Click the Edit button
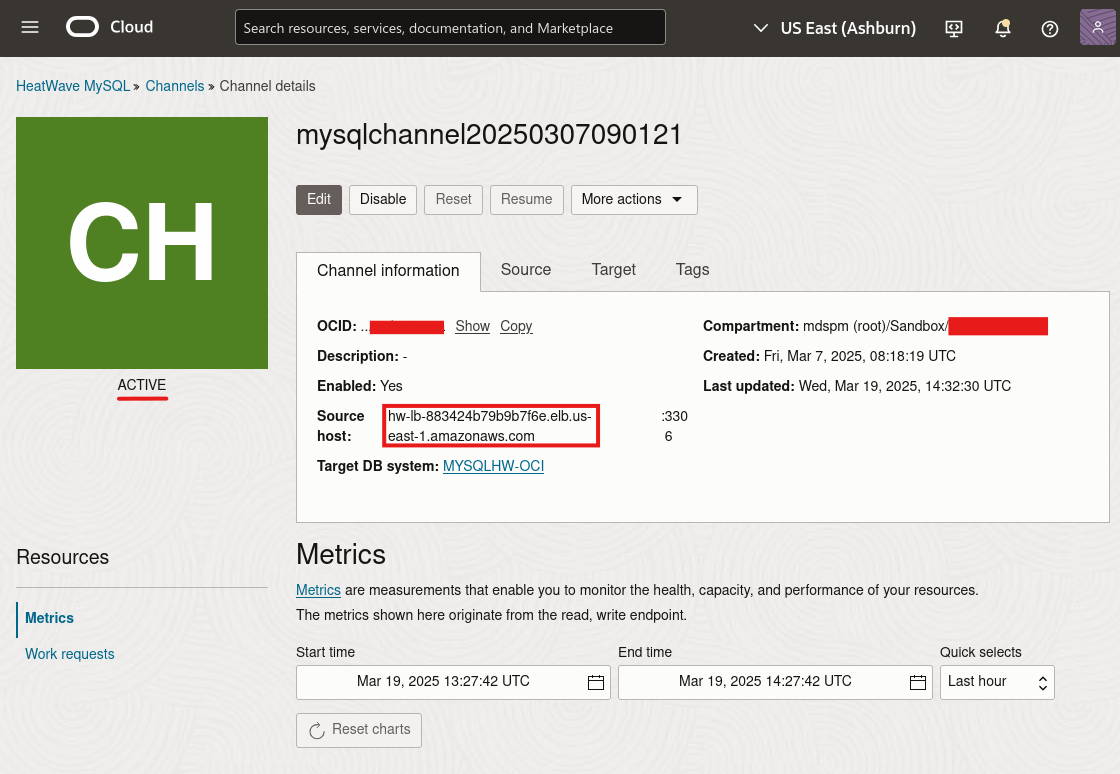 coord(319,199)
